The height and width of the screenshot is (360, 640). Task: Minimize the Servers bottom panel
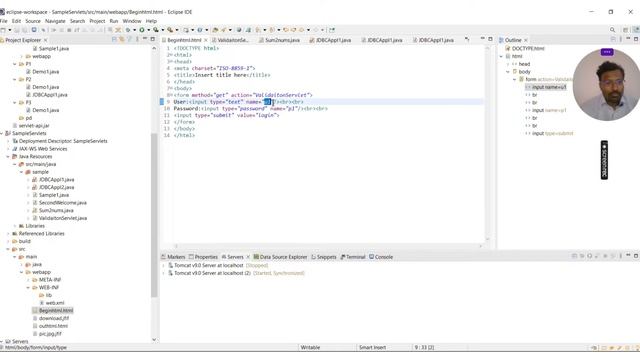(628, 256)
